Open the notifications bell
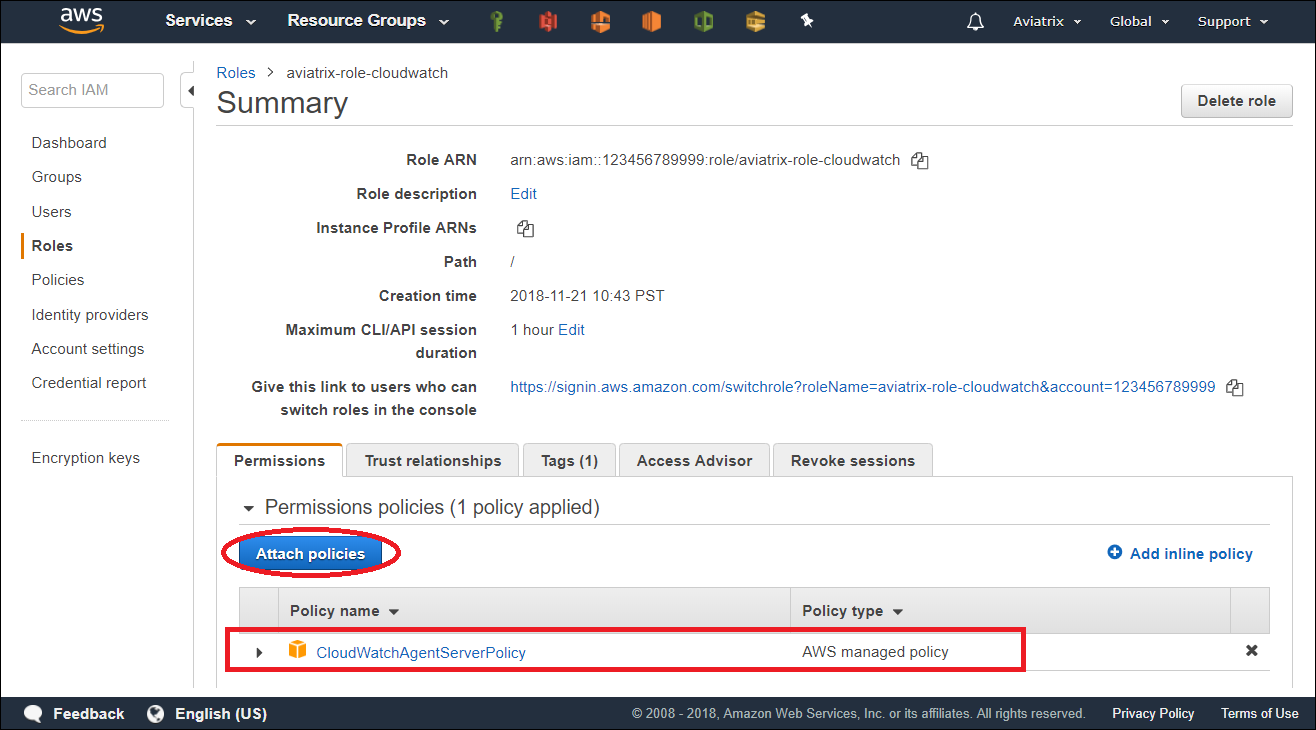 point(975,21)
